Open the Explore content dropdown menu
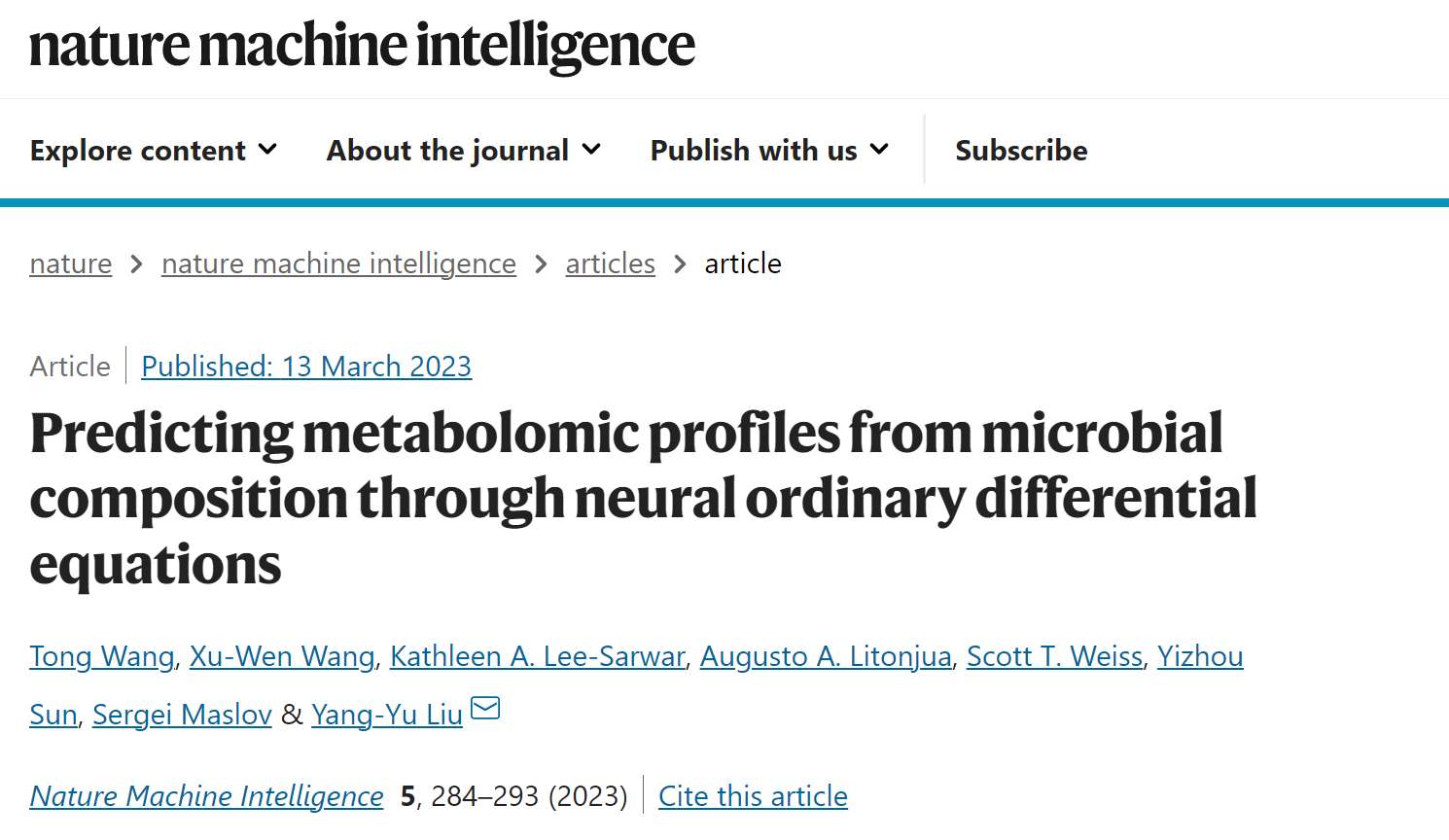 tap(137, 150)
